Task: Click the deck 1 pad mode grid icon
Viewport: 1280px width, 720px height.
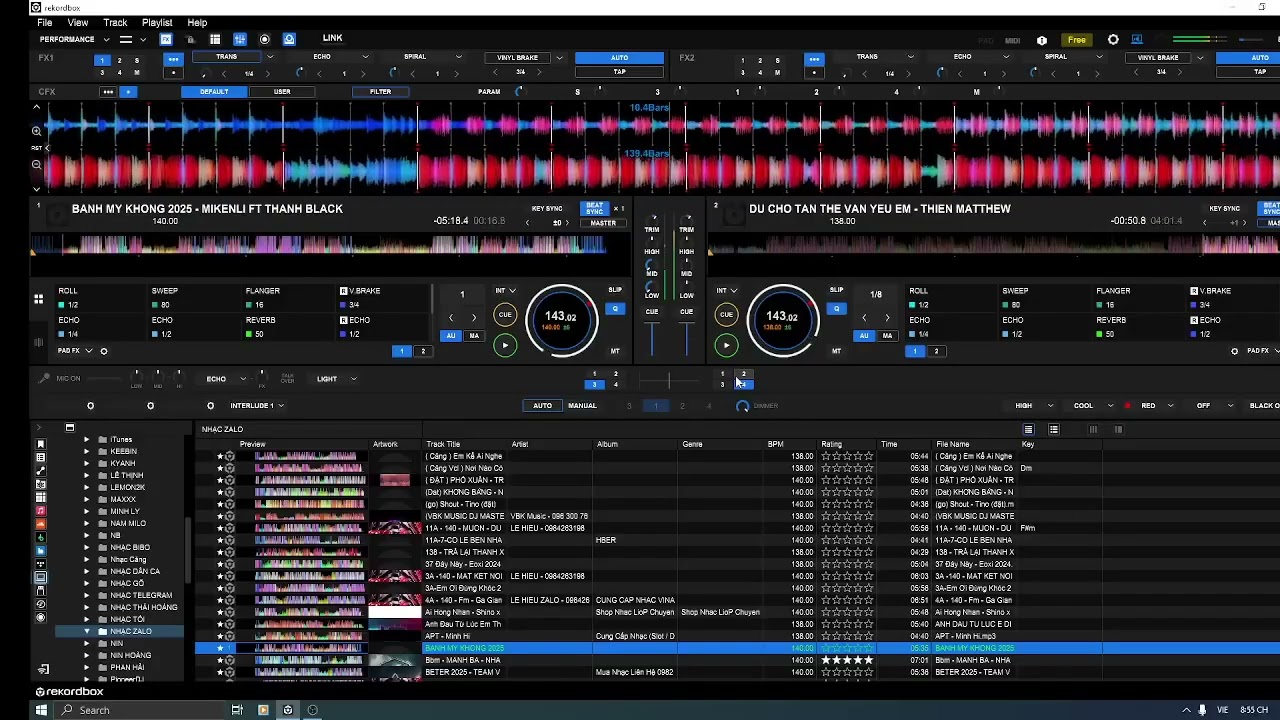Action: [38, 299]
